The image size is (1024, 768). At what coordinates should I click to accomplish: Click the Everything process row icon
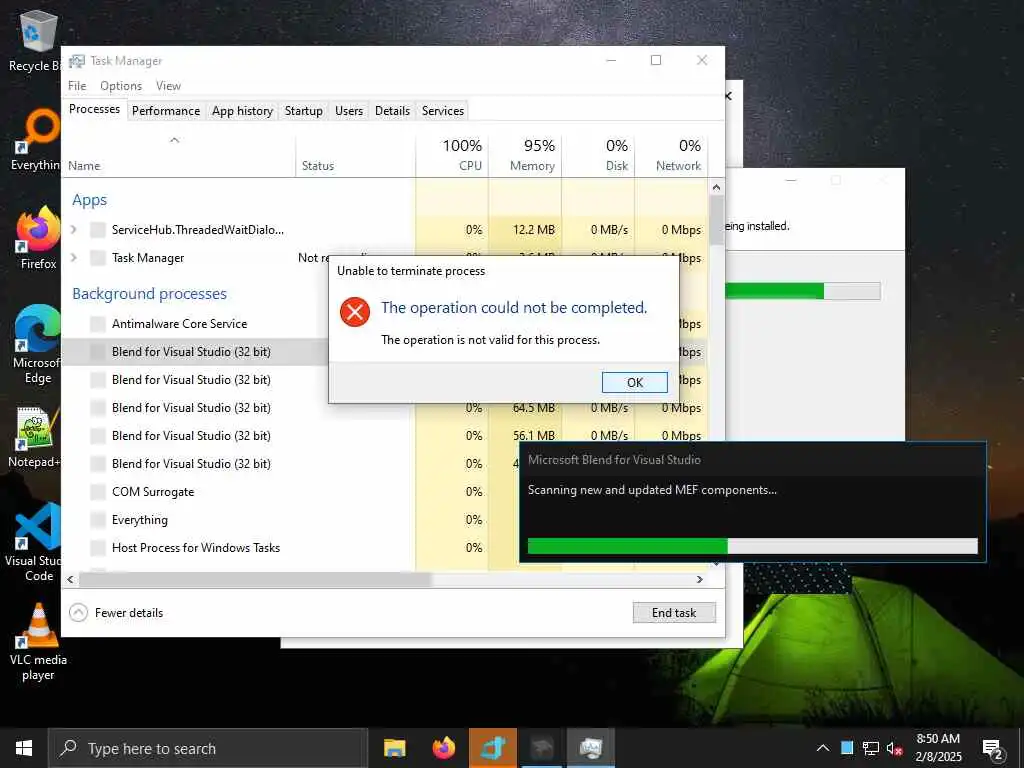(98, 520)
